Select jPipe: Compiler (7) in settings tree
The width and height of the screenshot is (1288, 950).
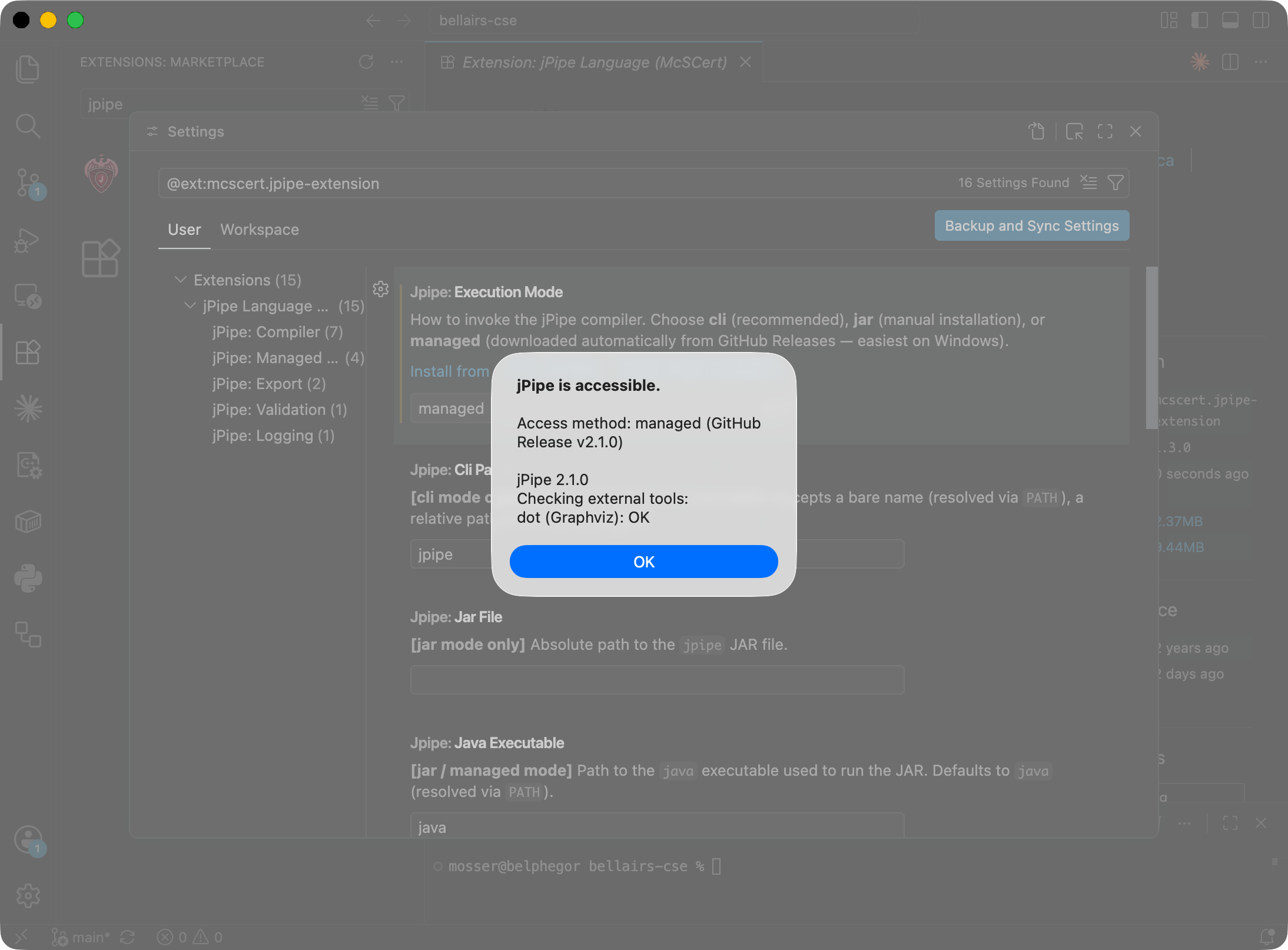(x=277, y=332)
